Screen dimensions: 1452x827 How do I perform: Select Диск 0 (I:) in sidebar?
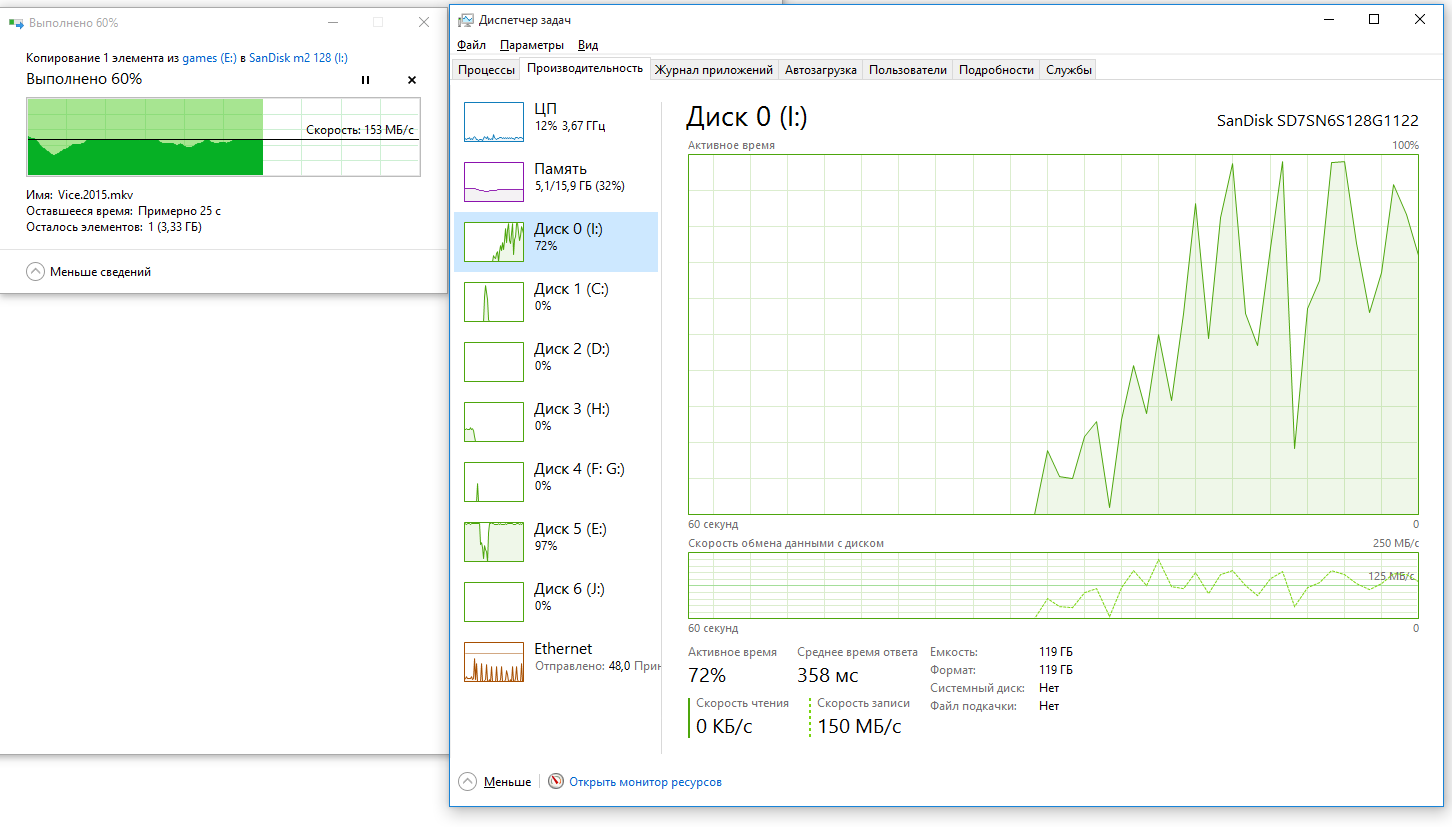556,242
